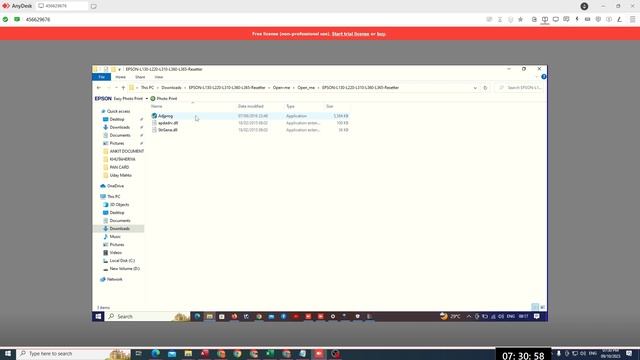Click the local Windows Start button
The width and height of the screenshot is (640, 360).
[x=8, y=353]
